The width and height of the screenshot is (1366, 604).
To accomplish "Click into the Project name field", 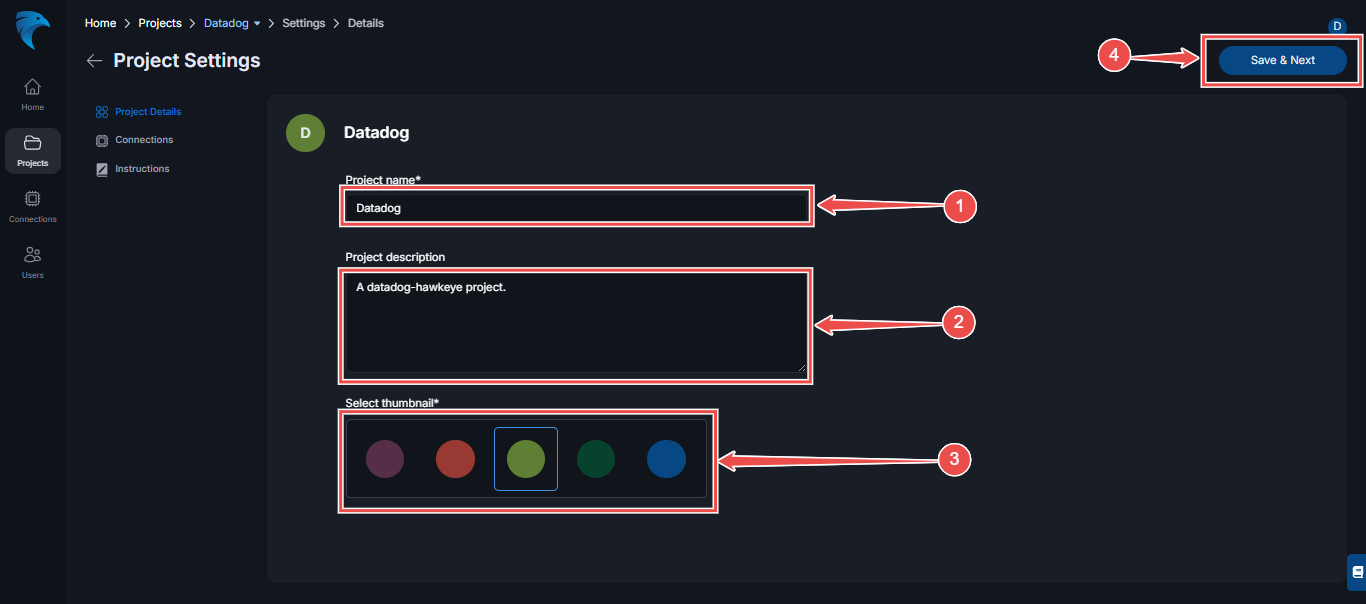I will [575, 208].
